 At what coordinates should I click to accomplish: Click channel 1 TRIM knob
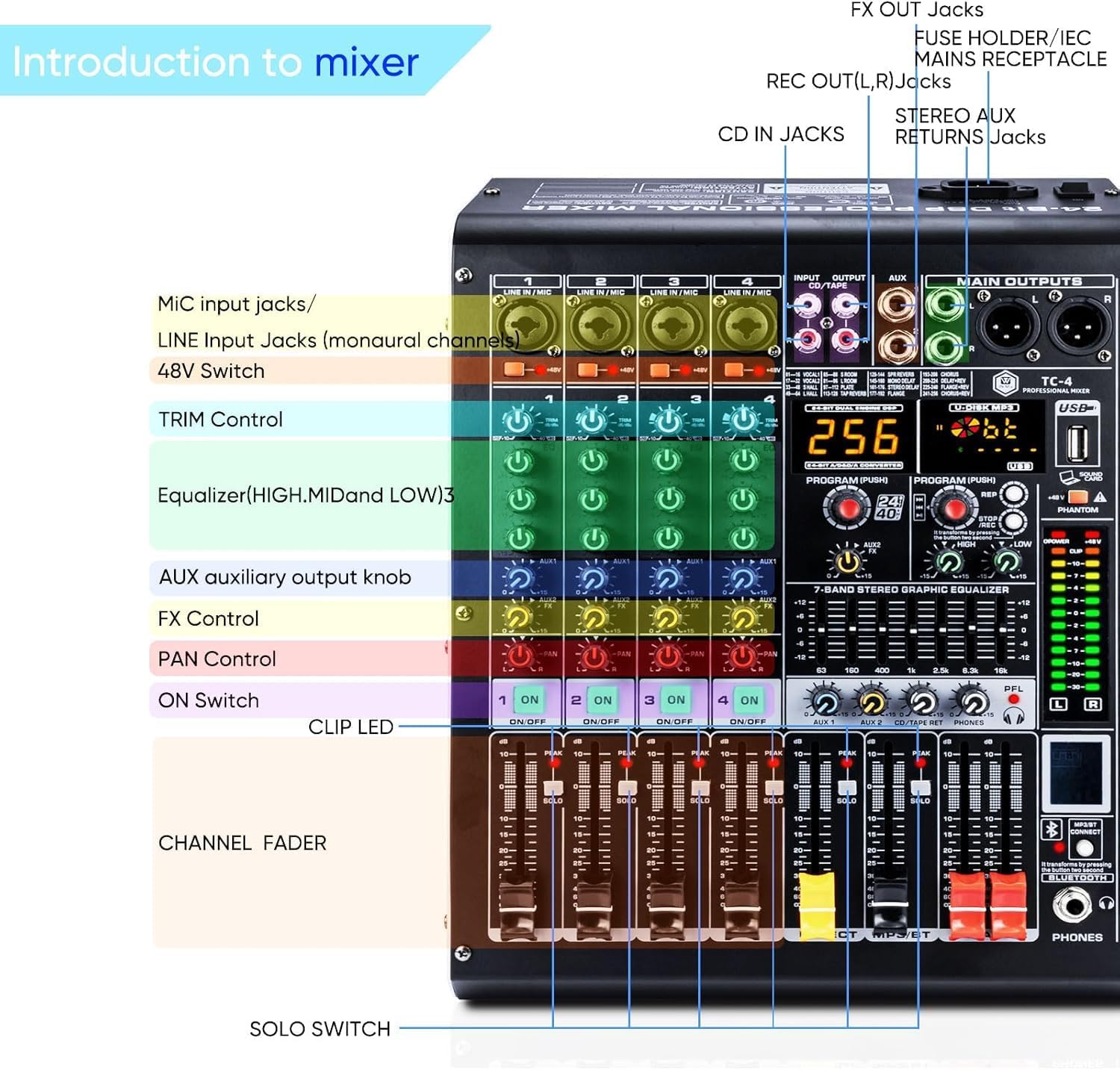click(517, 422)
